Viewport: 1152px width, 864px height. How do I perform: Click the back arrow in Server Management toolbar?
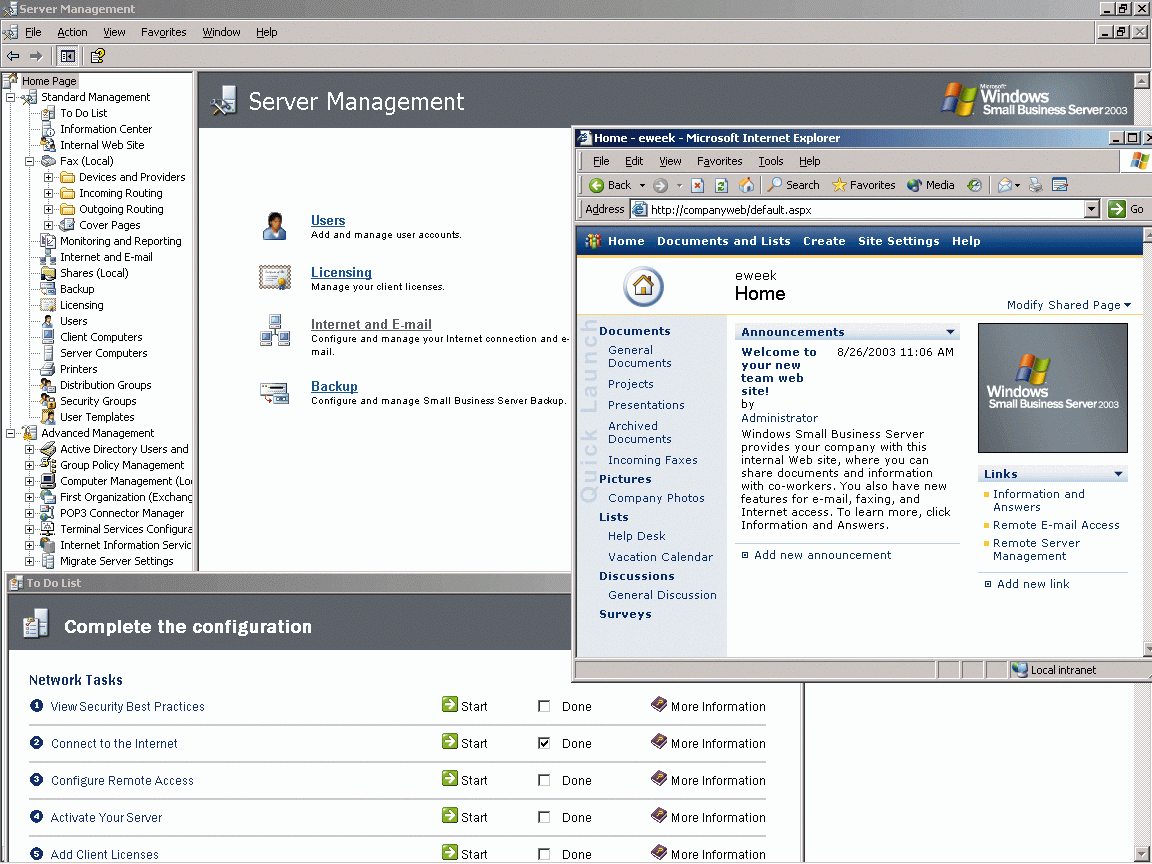[x=13, y=56]
